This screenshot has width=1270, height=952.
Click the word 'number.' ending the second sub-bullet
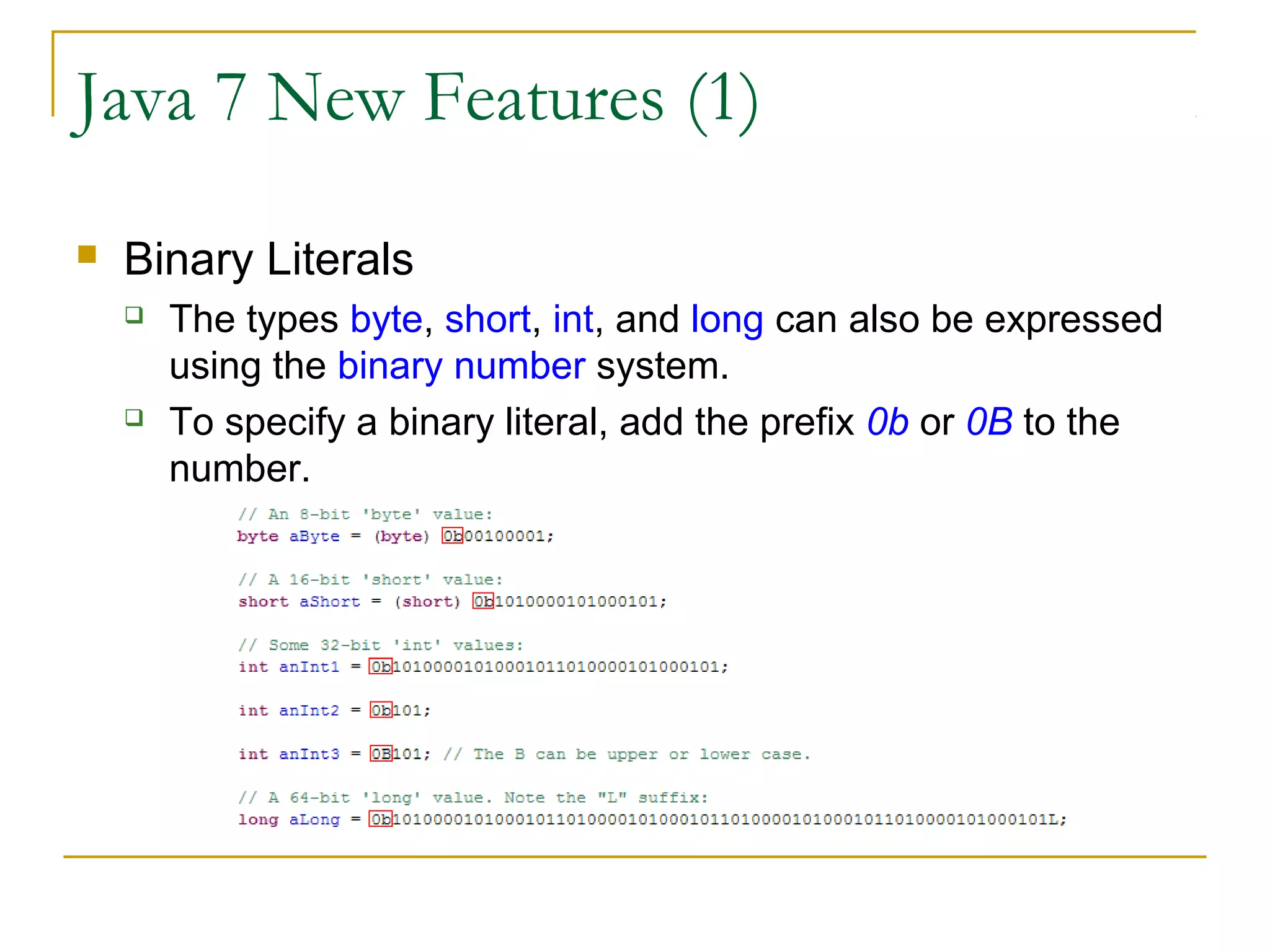(x=239, y=469)
